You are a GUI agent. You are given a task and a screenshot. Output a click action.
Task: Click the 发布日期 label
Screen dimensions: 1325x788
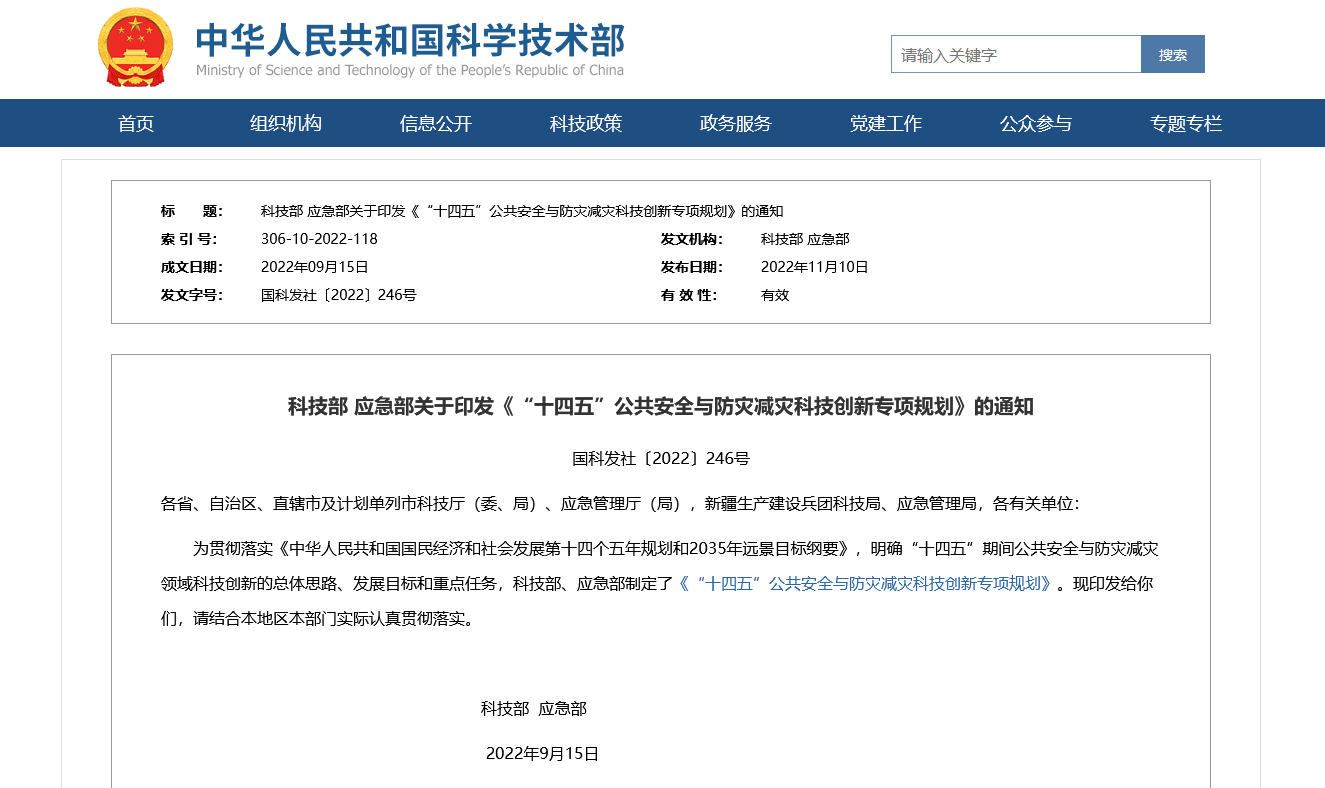(691, 267)
